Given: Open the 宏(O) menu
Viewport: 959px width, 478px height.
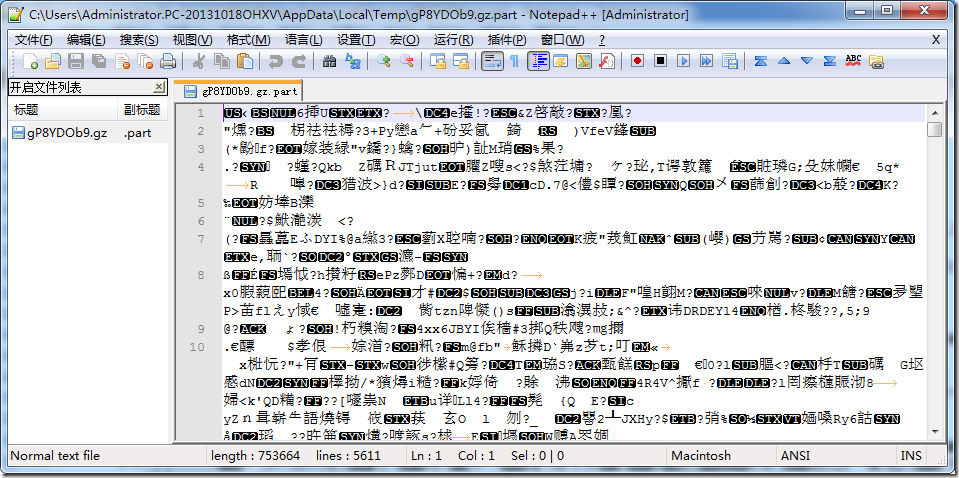Looking at the screenshot, I should [x=404, y=40].
